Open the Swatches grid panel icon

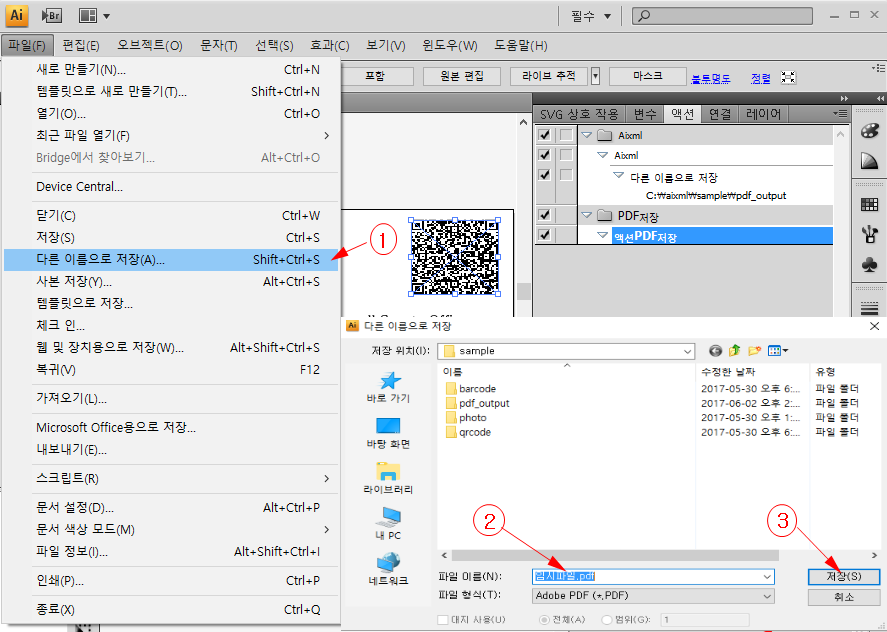[x=869, y=205]
